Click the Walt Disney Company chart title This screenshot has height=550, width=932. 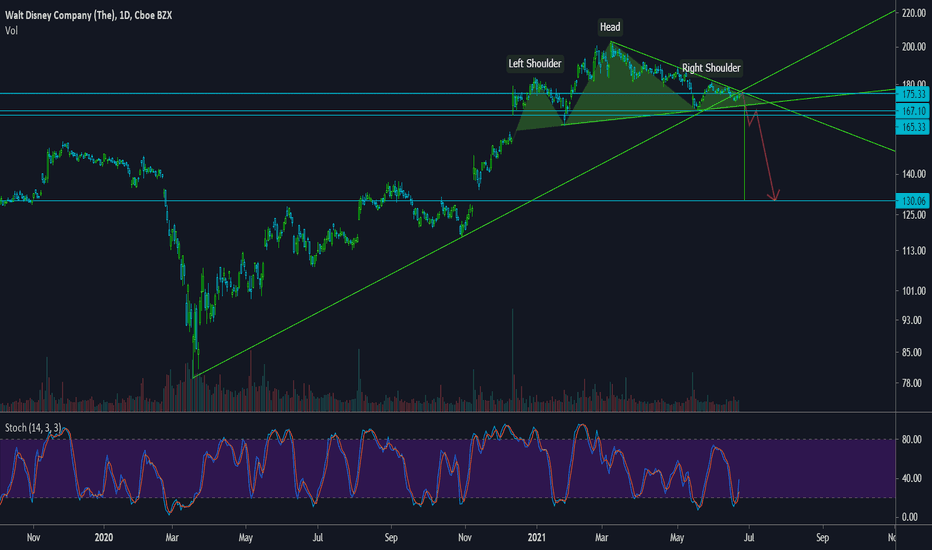pyautogui.click(x=89, y=15)
